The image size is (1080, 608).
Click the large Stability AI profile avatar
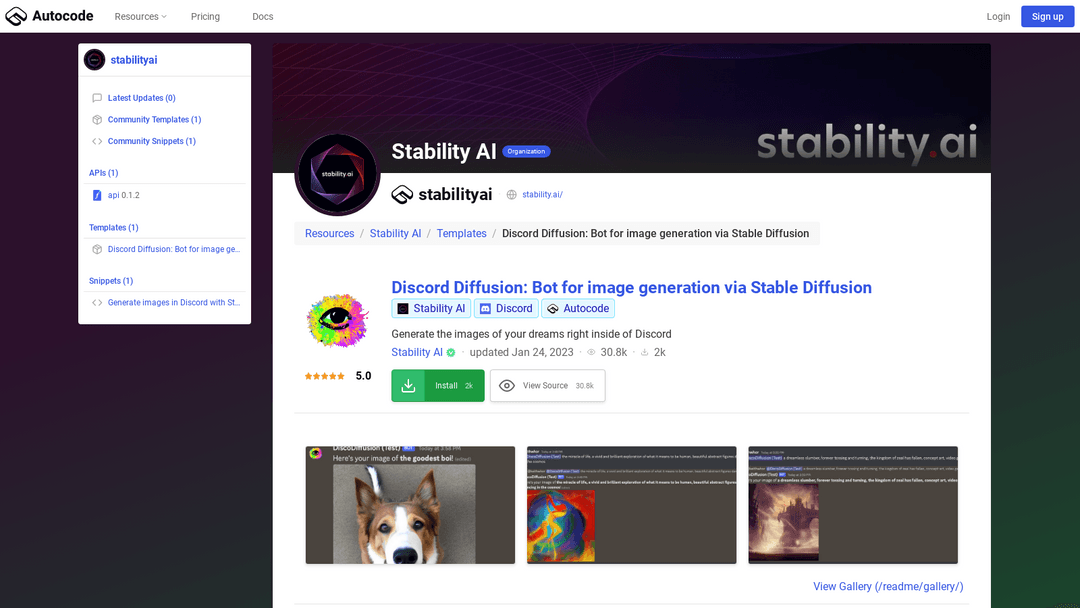tap(338, 174)
